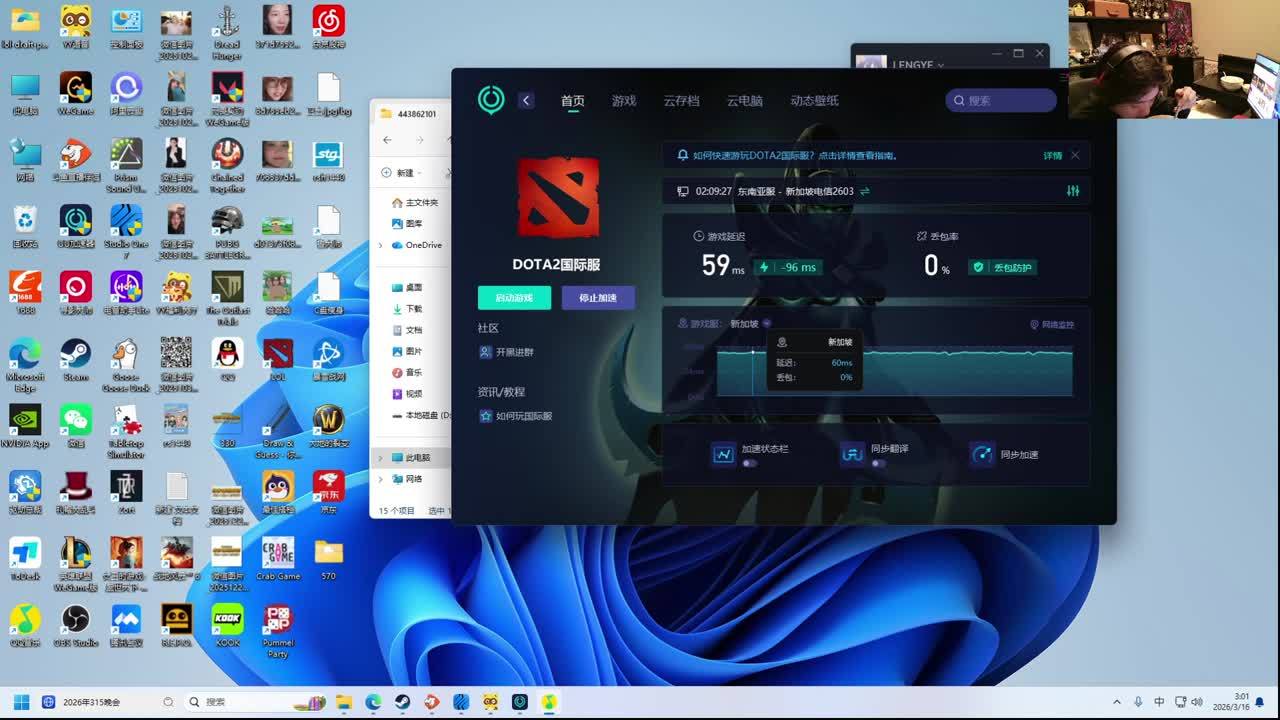This screenshot has width=1280, height=720.
Task: Click the back arrow in accelerator header
Action: (526, 100)
